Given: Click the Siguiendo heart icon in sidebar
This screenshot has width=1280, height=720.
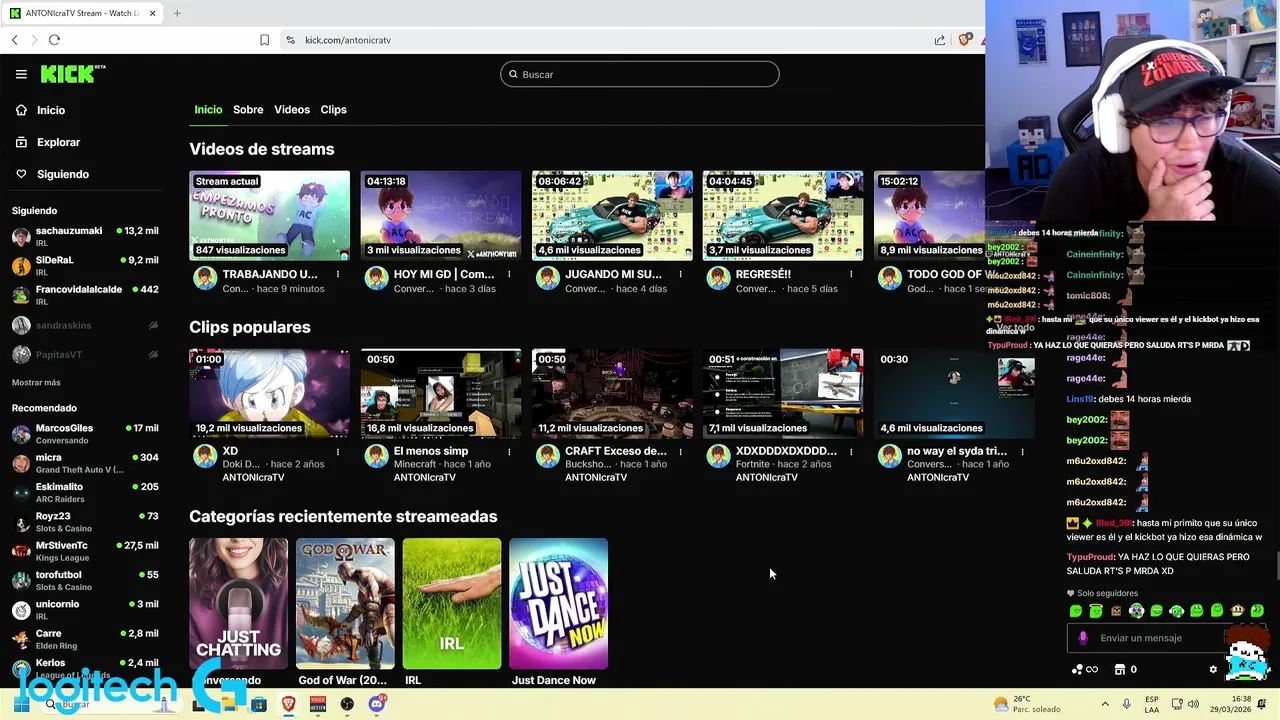Looking at the screenshot, I should point(21,174).
